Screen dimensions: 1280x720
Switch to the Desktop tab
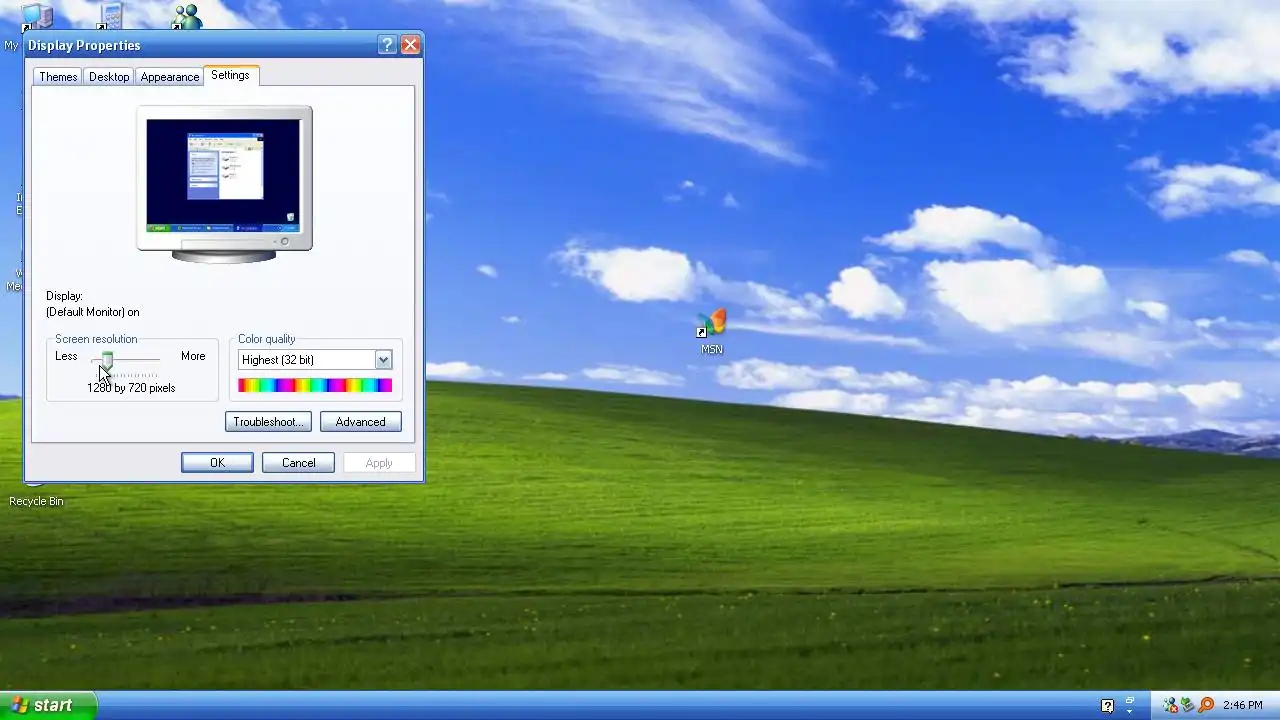pos(108,77)
